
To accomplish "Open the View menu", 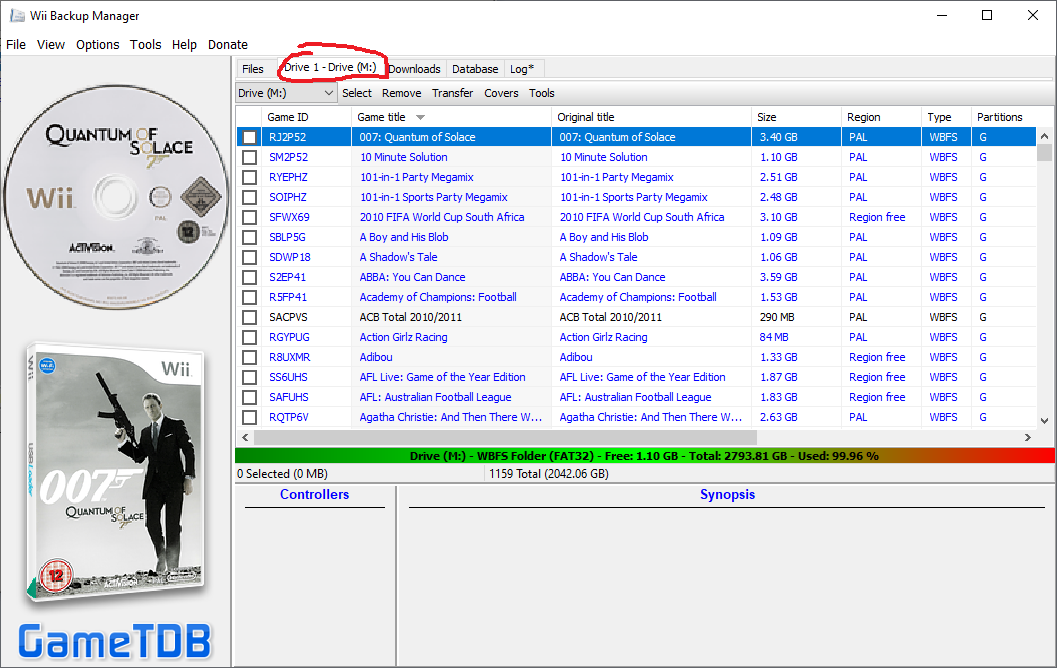I will pyautogui.click(x=51, y=45).
